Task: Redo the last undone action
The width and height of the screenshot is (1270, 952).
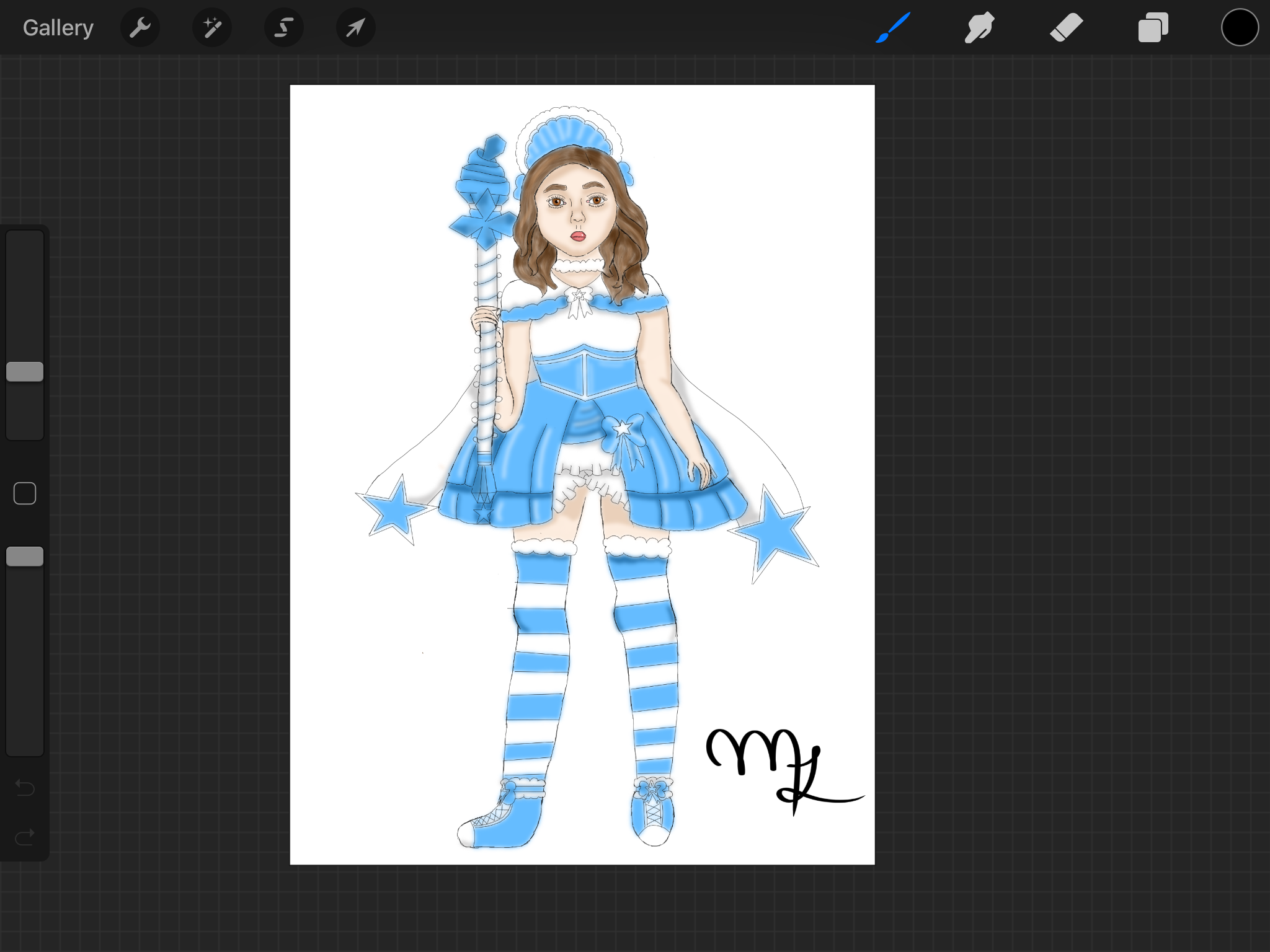Action: (x=25, y=838)
